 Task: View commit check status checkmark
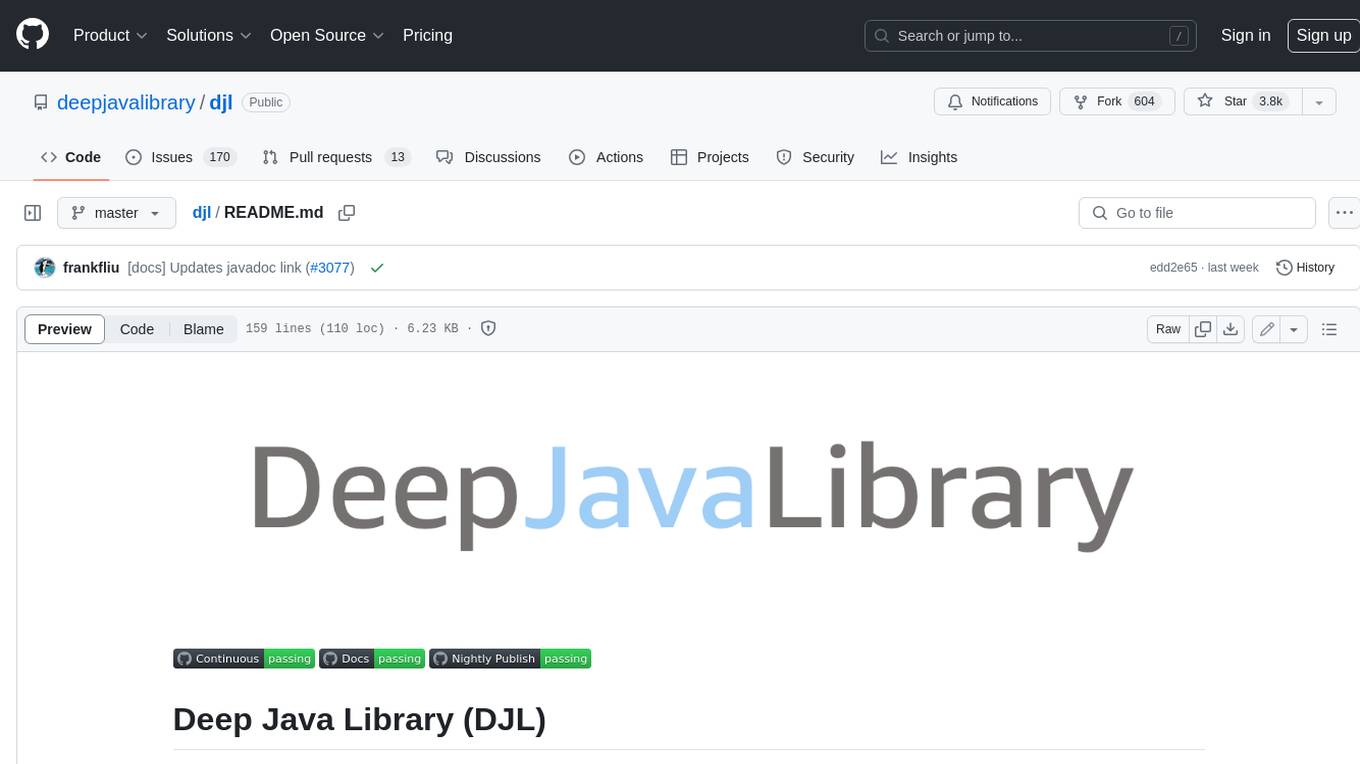377,268
